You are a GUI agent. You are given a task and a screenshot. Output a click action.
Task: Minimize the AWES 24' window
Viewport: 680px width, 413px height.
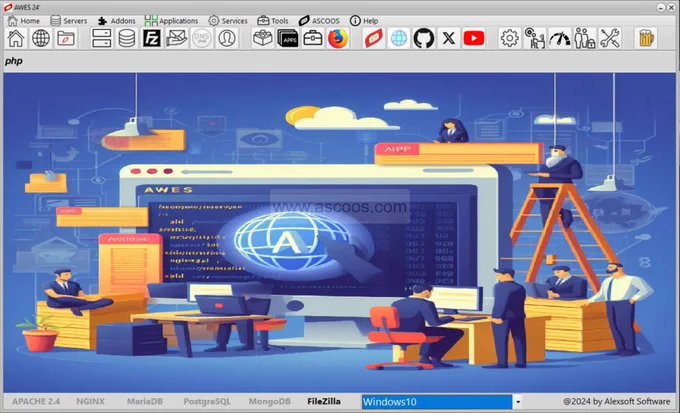click(660, 7)
